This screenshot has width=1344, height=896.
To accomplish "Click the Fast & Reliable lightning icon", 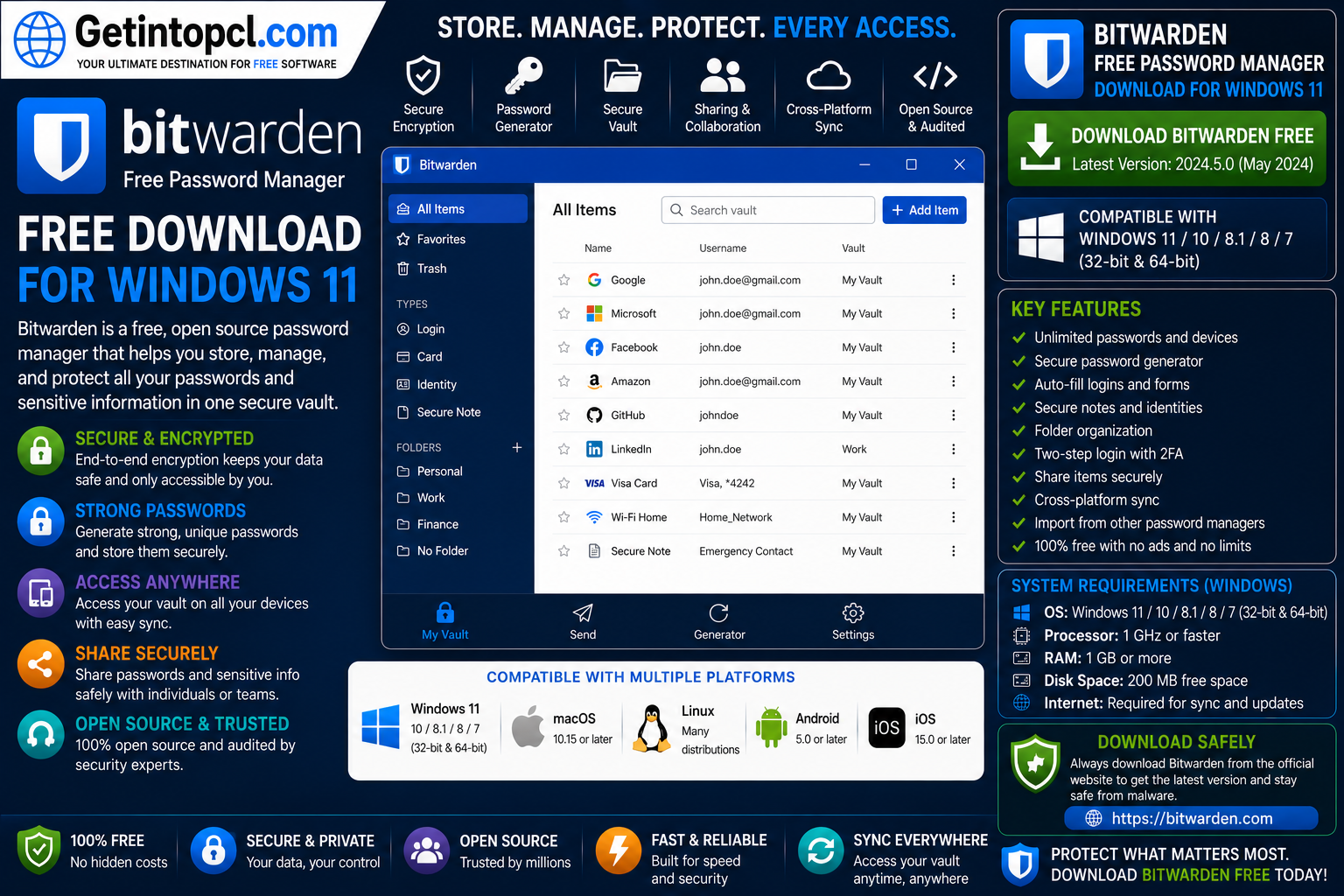I will (619, 850).
